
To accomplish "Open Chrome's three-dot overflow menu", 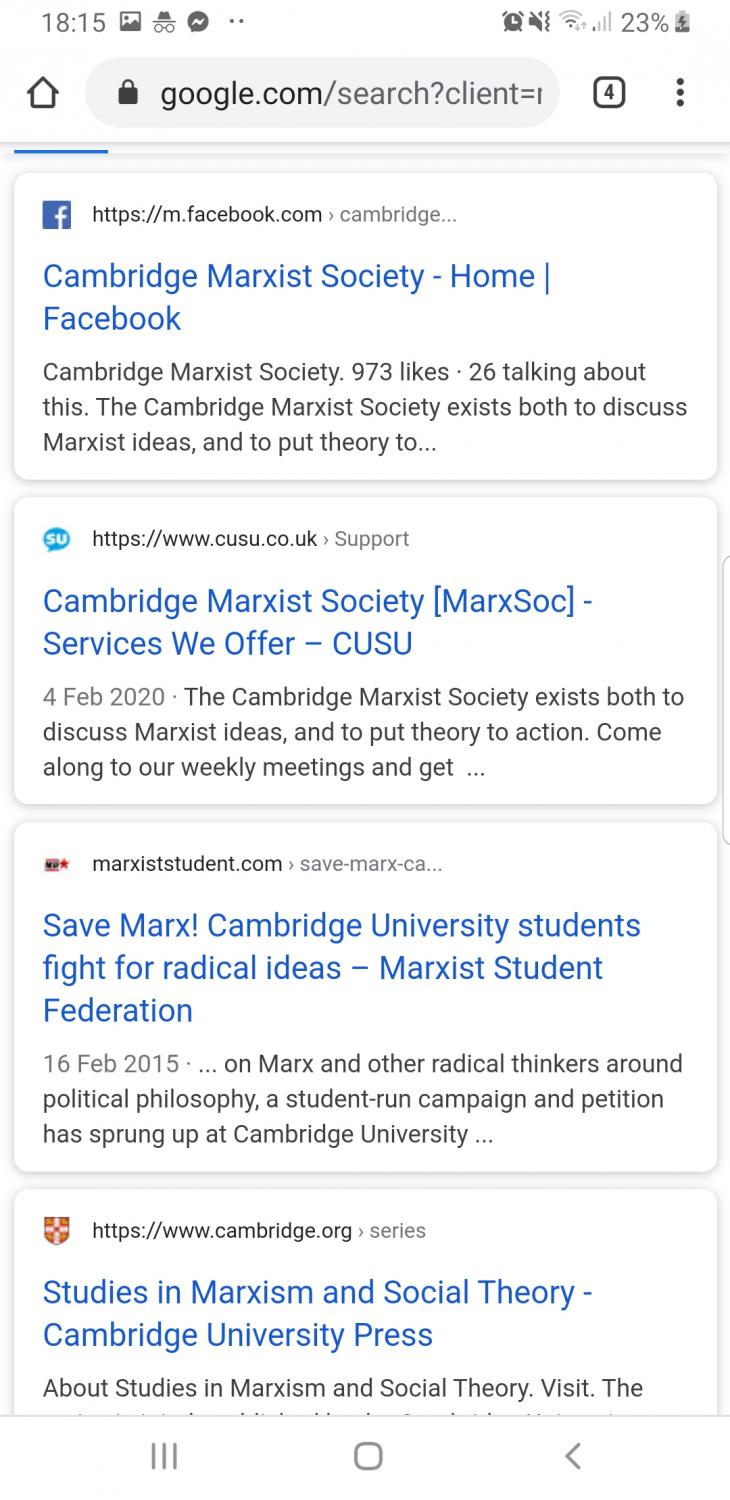I will (680, 93).
